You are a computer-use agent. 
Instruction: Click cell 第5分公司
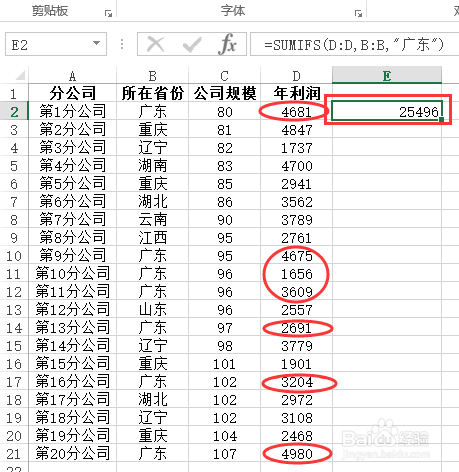click(73, 183)
